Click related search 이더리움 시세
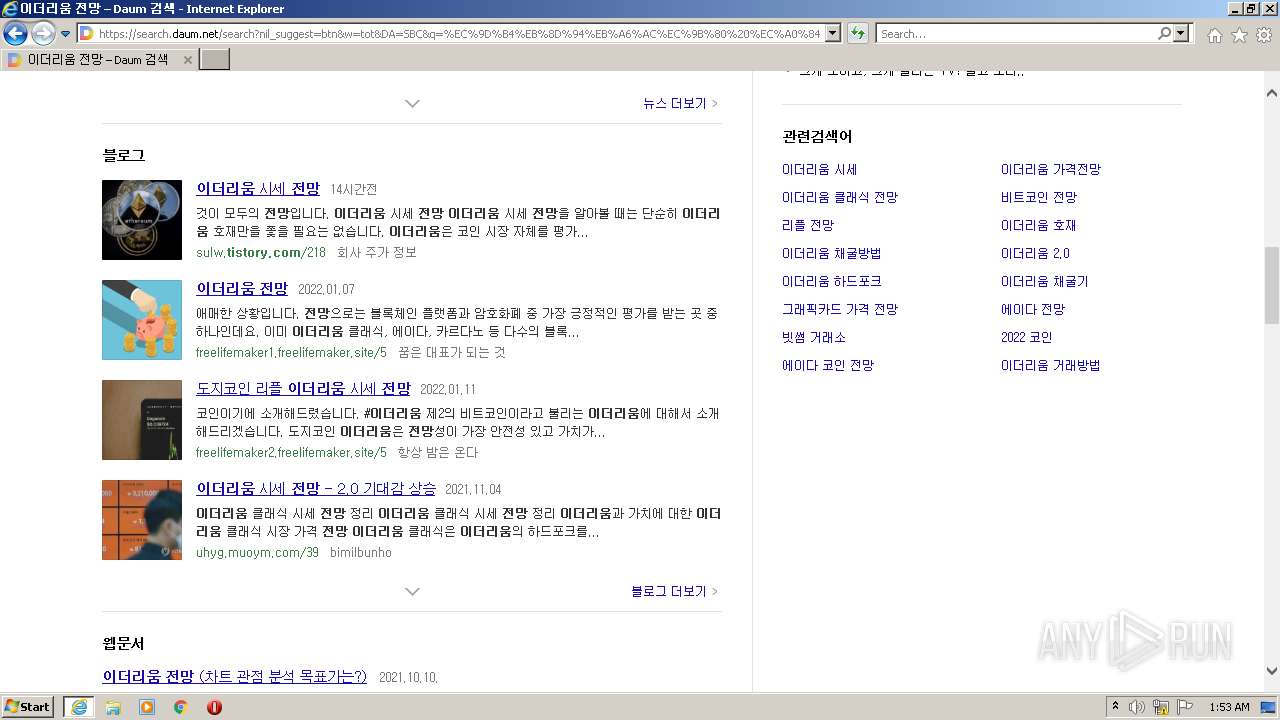The image size is (1280, 720). (819, 170)
